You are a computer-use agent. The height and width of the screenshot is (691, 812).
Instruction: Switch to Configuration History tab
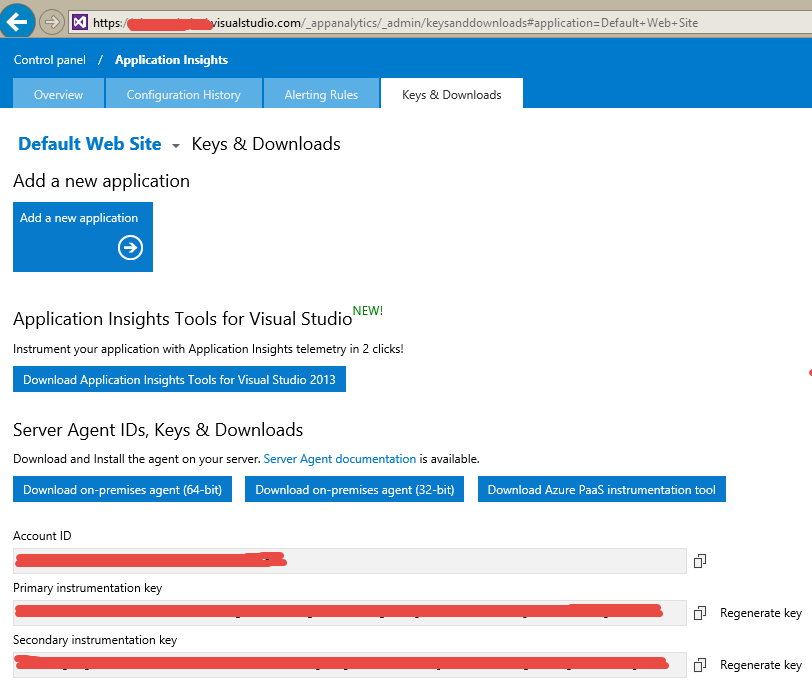184,94
